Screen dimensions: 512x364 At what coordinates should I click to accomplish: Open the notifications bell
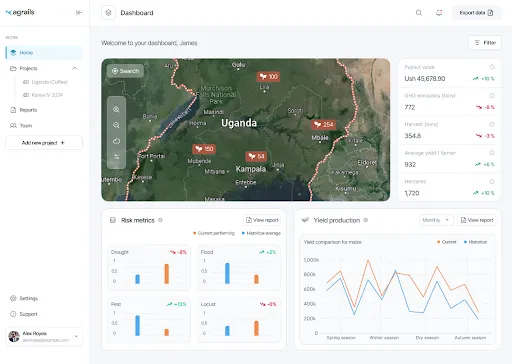[439, 13]
